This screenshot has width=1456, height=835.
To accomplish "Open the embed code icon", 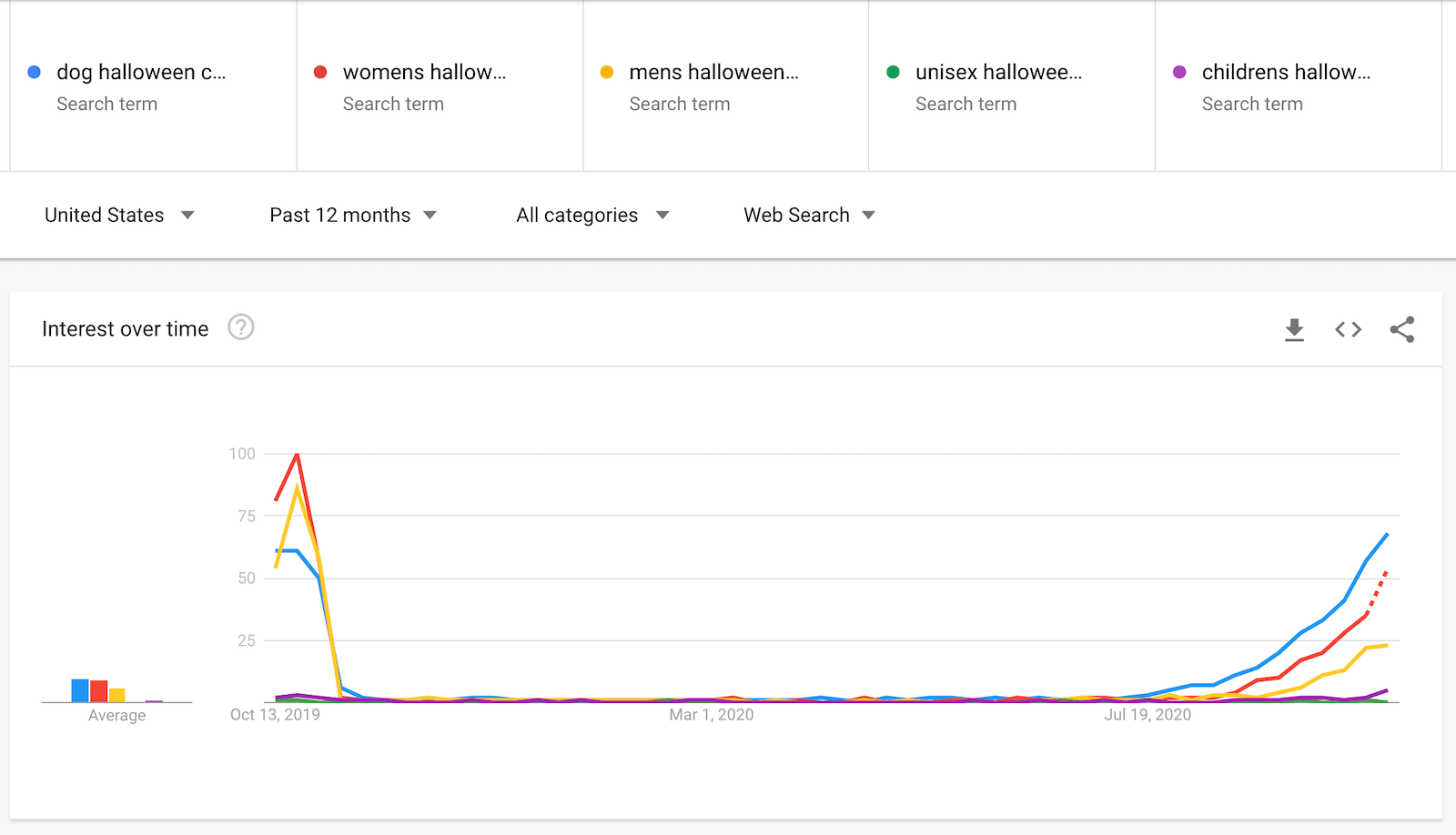I will [1348, 329].
